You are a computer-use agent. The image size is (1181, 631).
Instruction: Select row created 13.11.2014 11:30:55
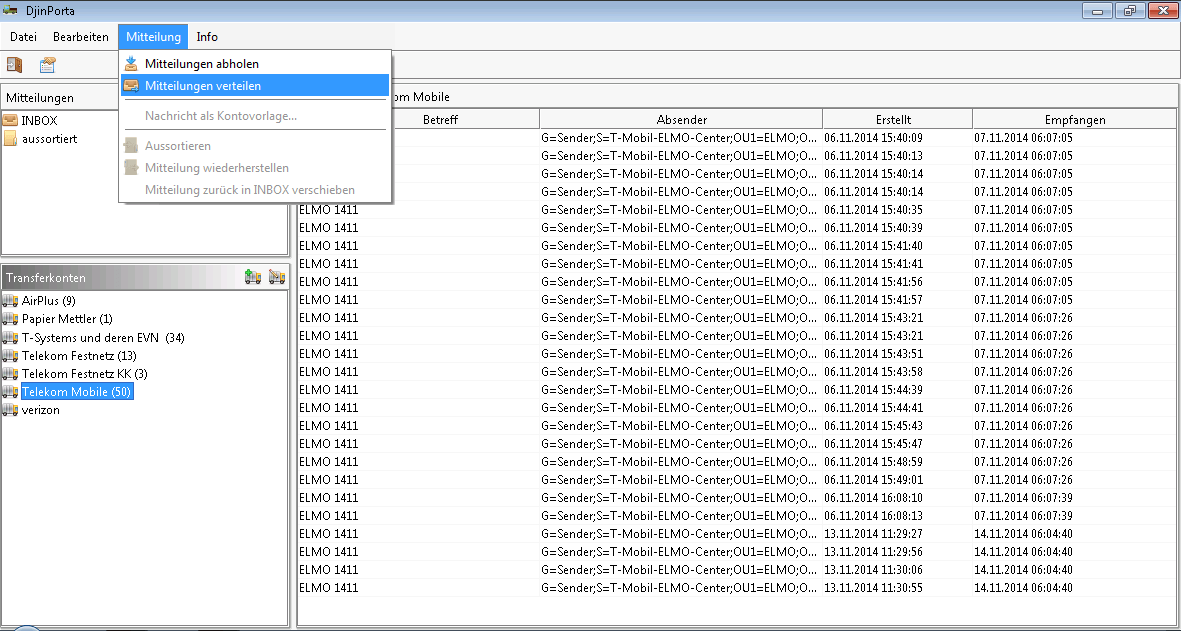pos(737,588)
